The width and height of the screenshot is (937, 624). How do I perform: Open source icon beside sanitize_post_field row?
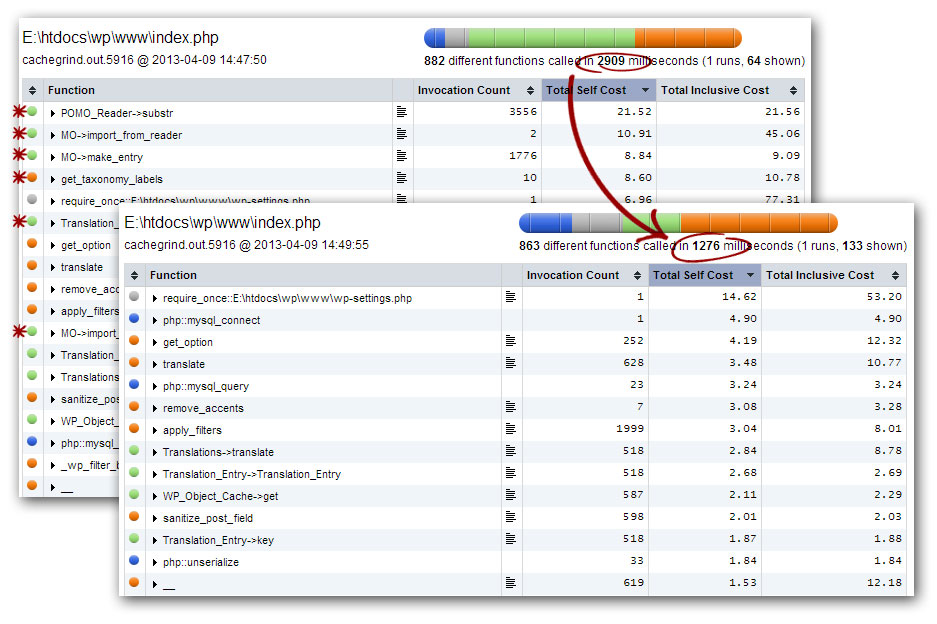pyautogui.click(x=511, y=518)
